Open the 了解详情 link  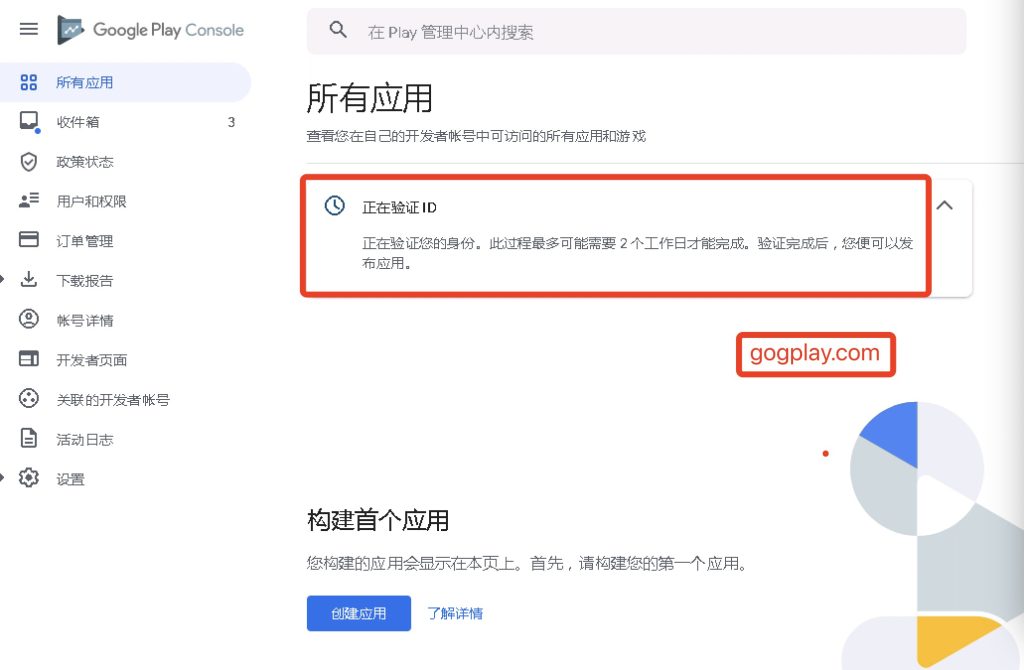(455, 613)
